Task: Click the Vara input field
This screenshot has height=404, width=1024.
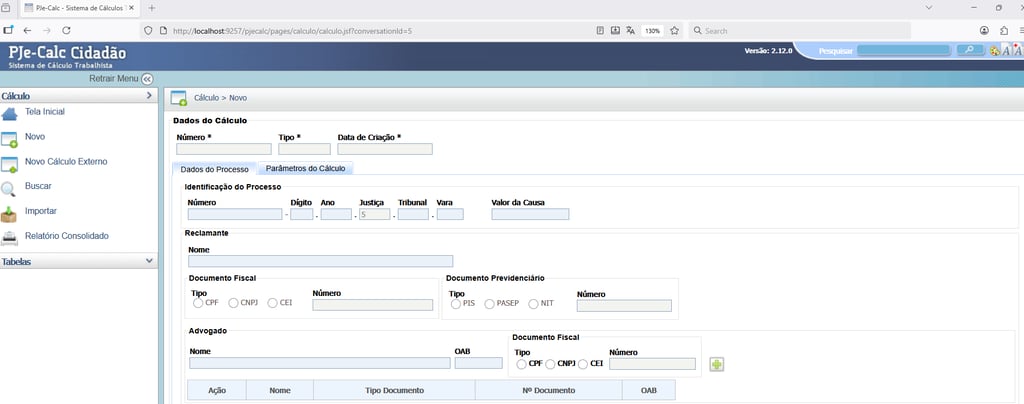Action: [450, 214]
